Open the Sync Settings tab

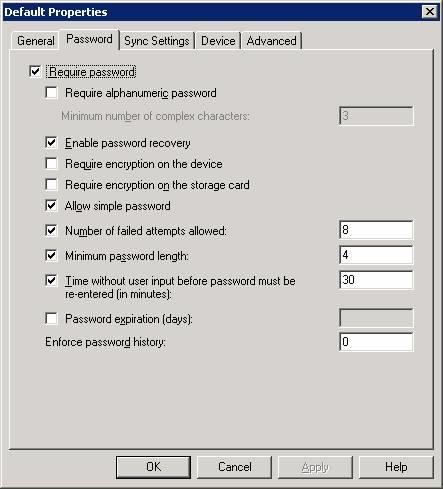(x=157, y=41)
